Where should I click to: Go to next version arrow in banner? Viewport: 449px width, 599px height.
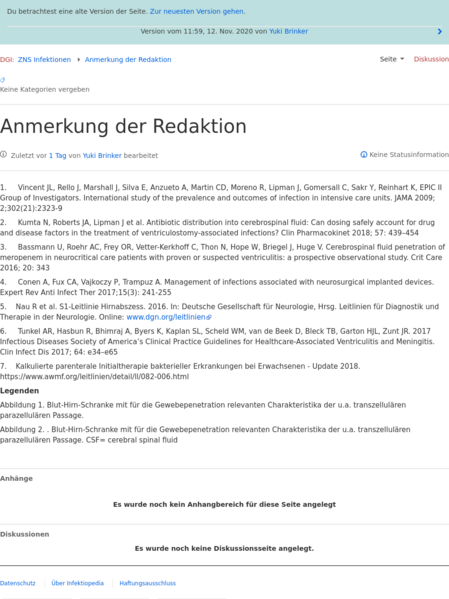[x=439, y=31]
